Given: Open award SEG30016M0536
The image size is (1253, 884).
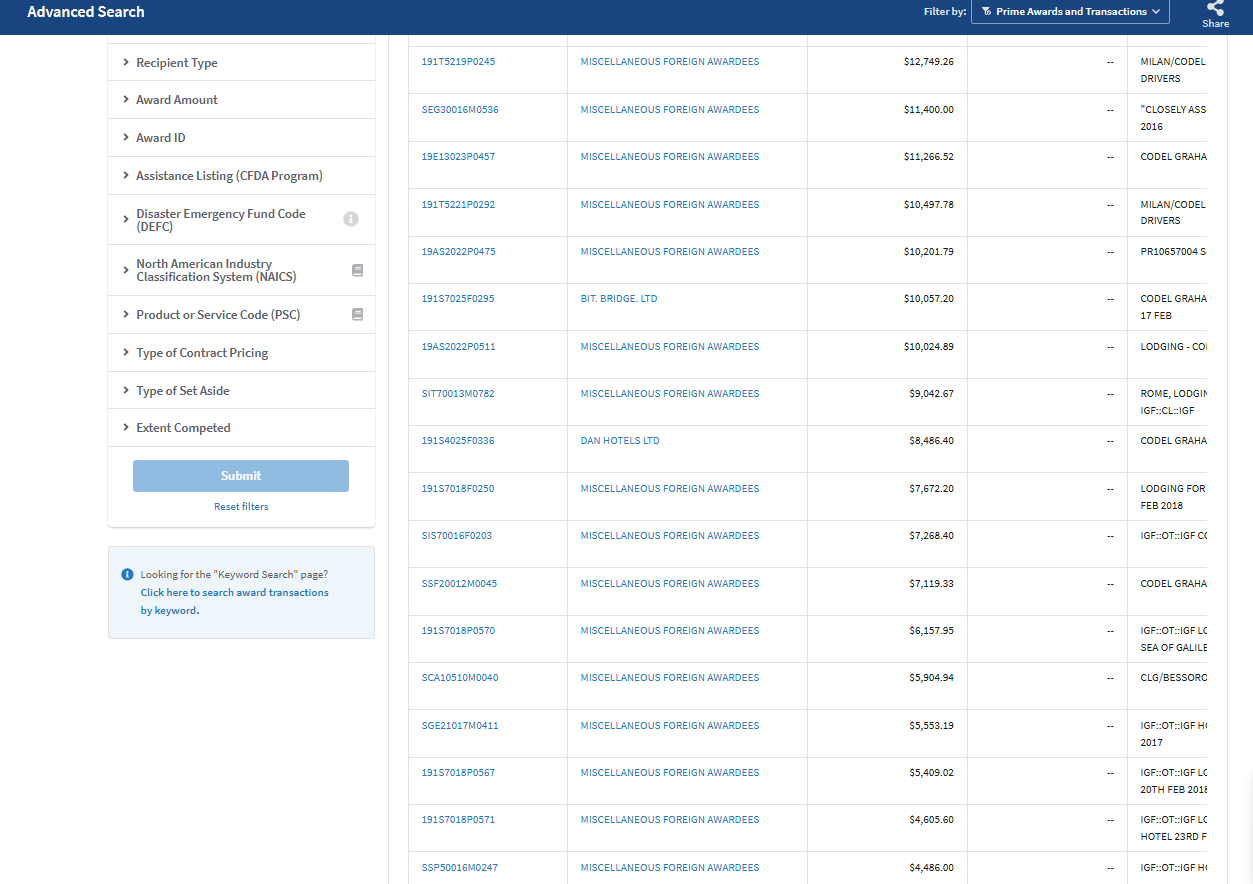Looking at the screenshot, I should point(459,110).
